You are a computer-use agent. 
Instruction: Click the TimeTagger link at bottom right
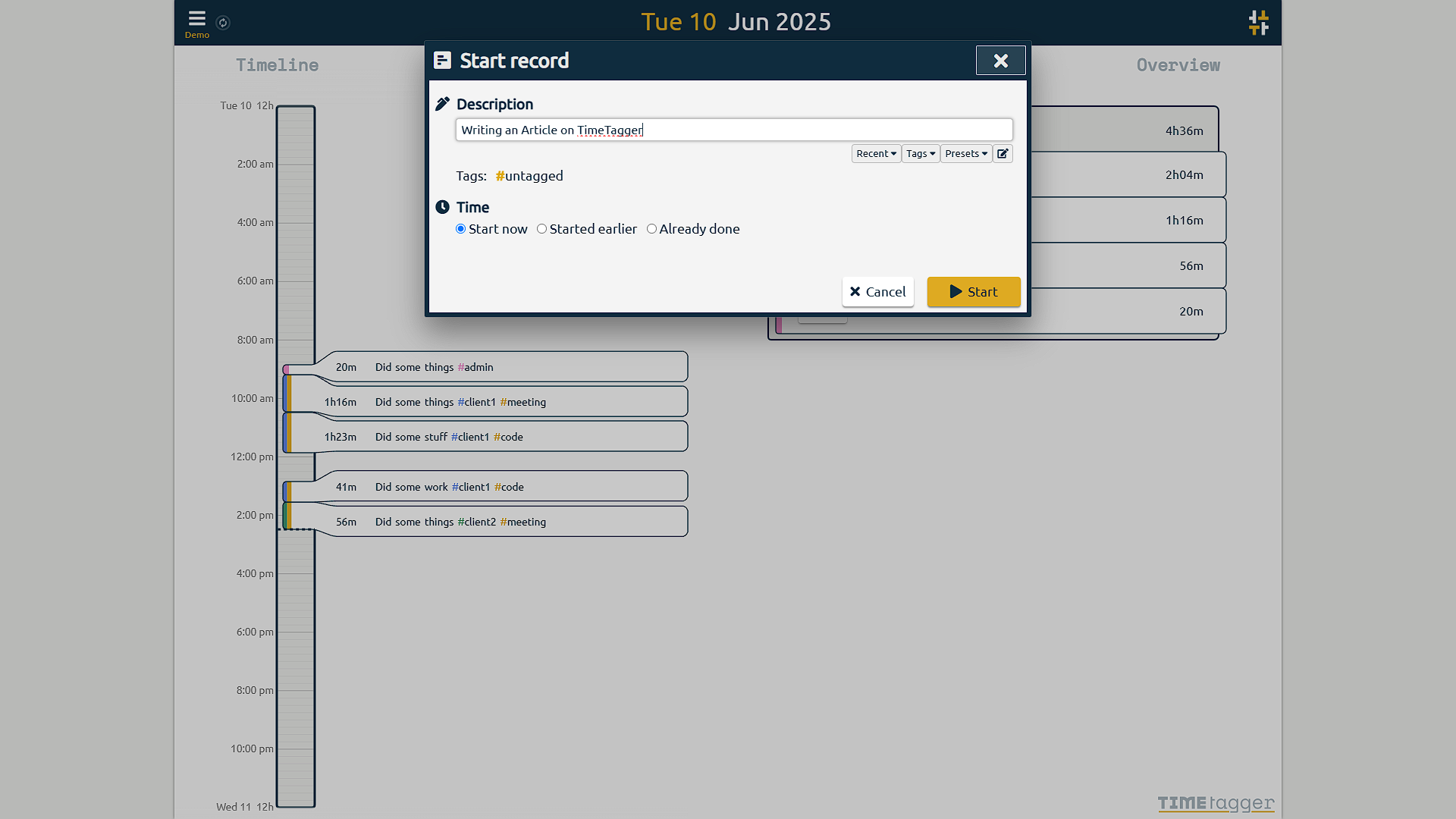point(1216,803)
